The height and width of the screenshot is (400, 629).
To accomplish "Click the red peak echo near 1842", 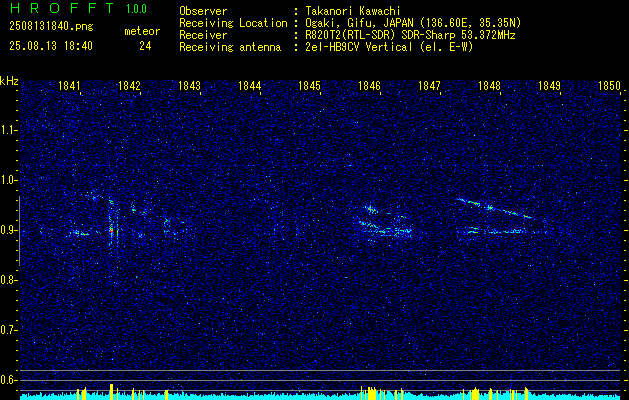I will pyautogui.click(x=112, y=231).
